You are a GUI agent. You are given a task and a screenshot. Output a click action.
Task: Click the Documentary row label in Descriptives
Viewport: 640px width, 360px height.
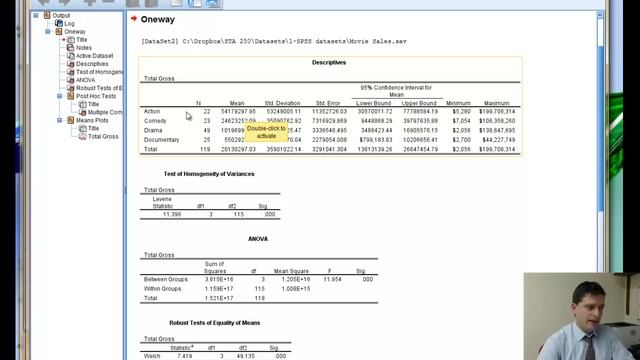point(161,140)
